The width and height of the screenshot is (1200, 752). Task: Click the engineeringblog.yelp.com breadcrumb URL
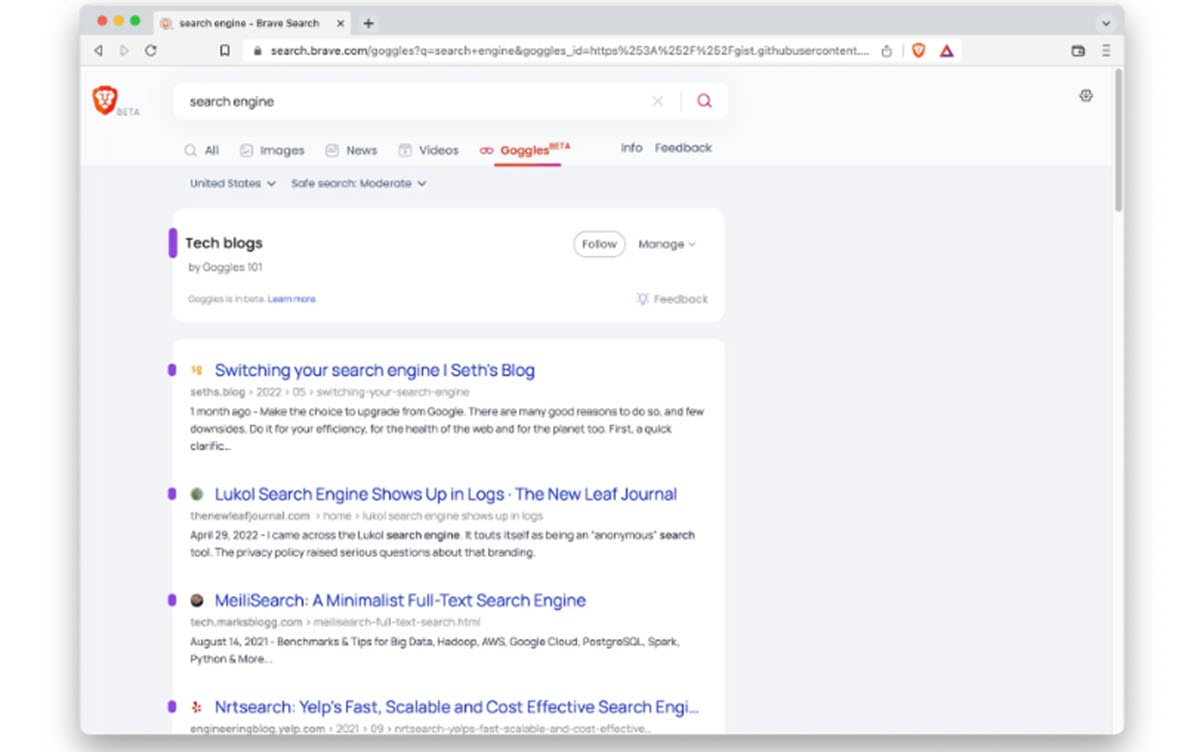pos(419,729)
